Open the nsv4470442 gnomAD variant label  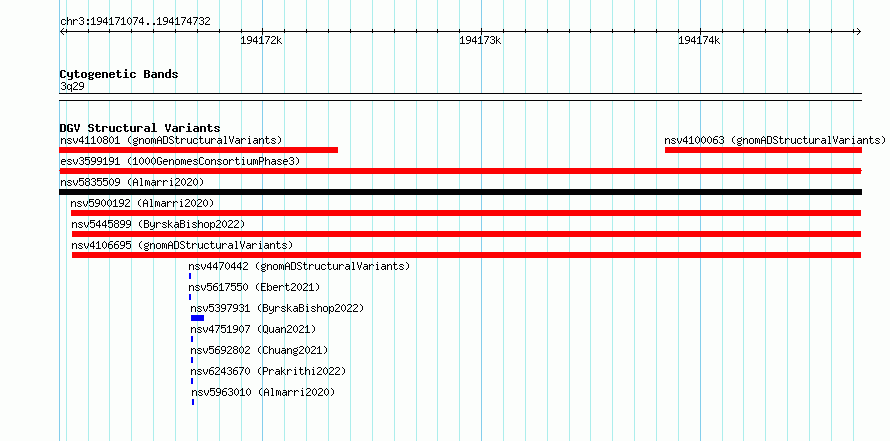coord(299,266)
